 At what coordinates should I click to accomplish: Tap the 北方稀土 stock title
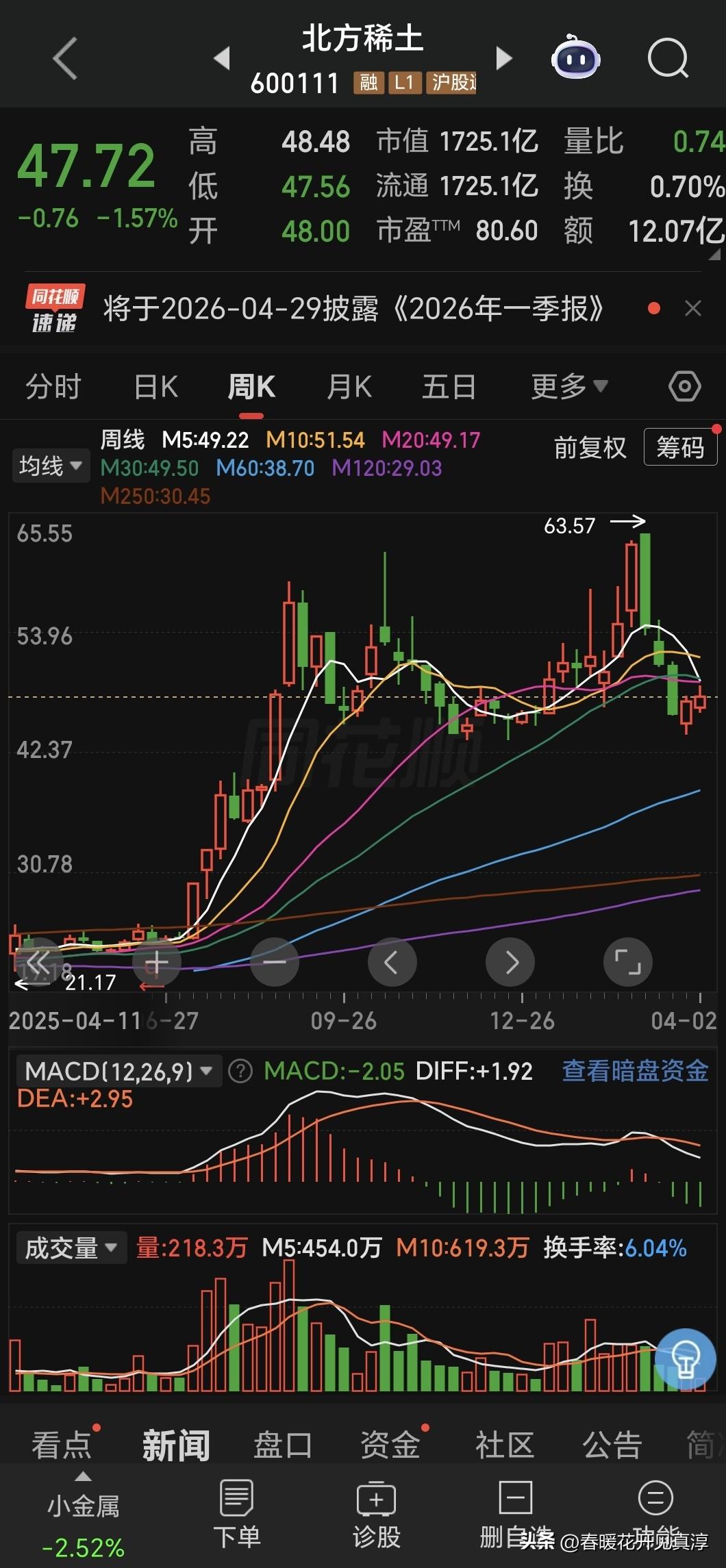pos(362,38)
